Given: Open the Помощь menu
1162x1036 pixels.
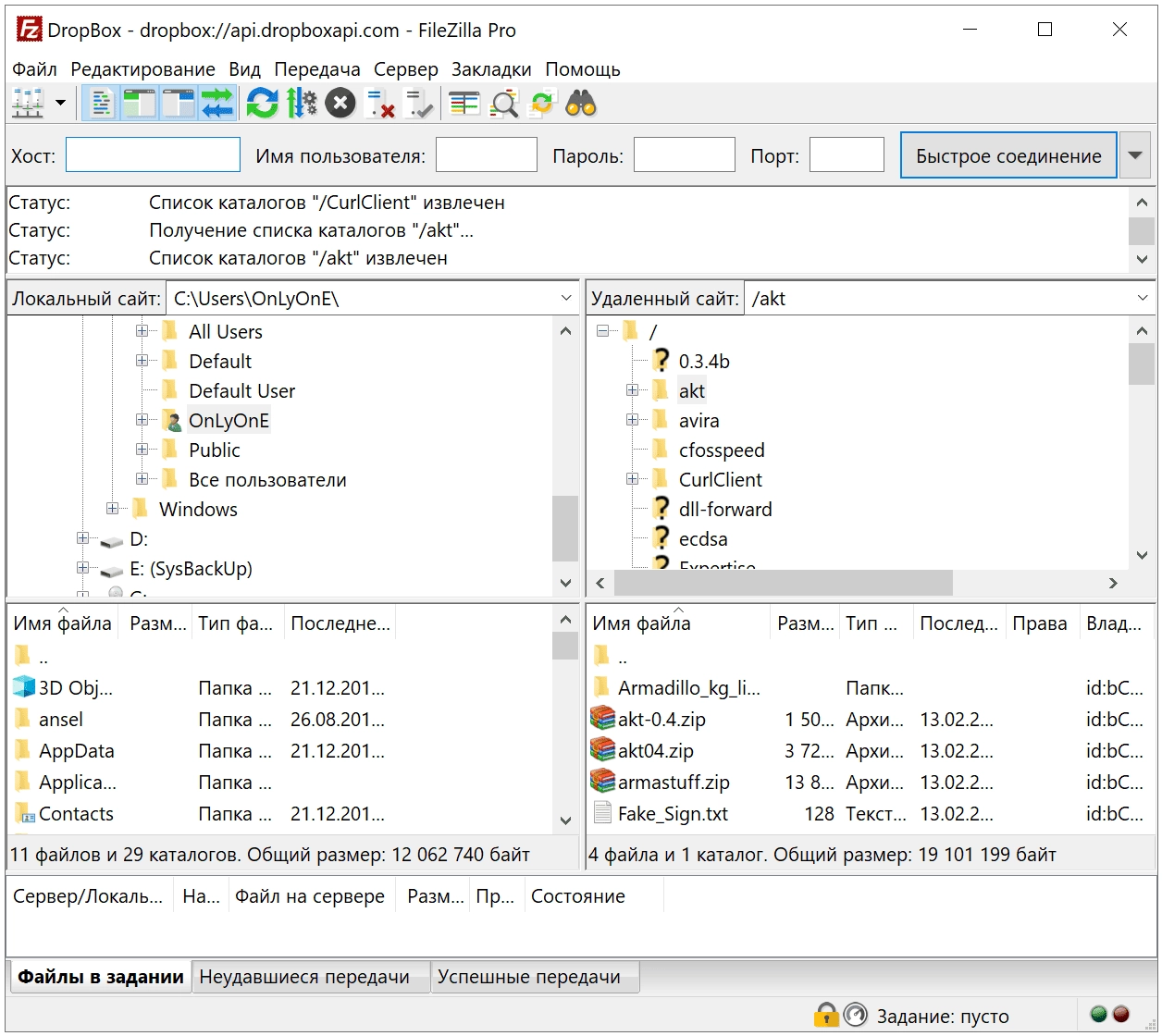Looking at the screenshot, I should coord(583,69).
